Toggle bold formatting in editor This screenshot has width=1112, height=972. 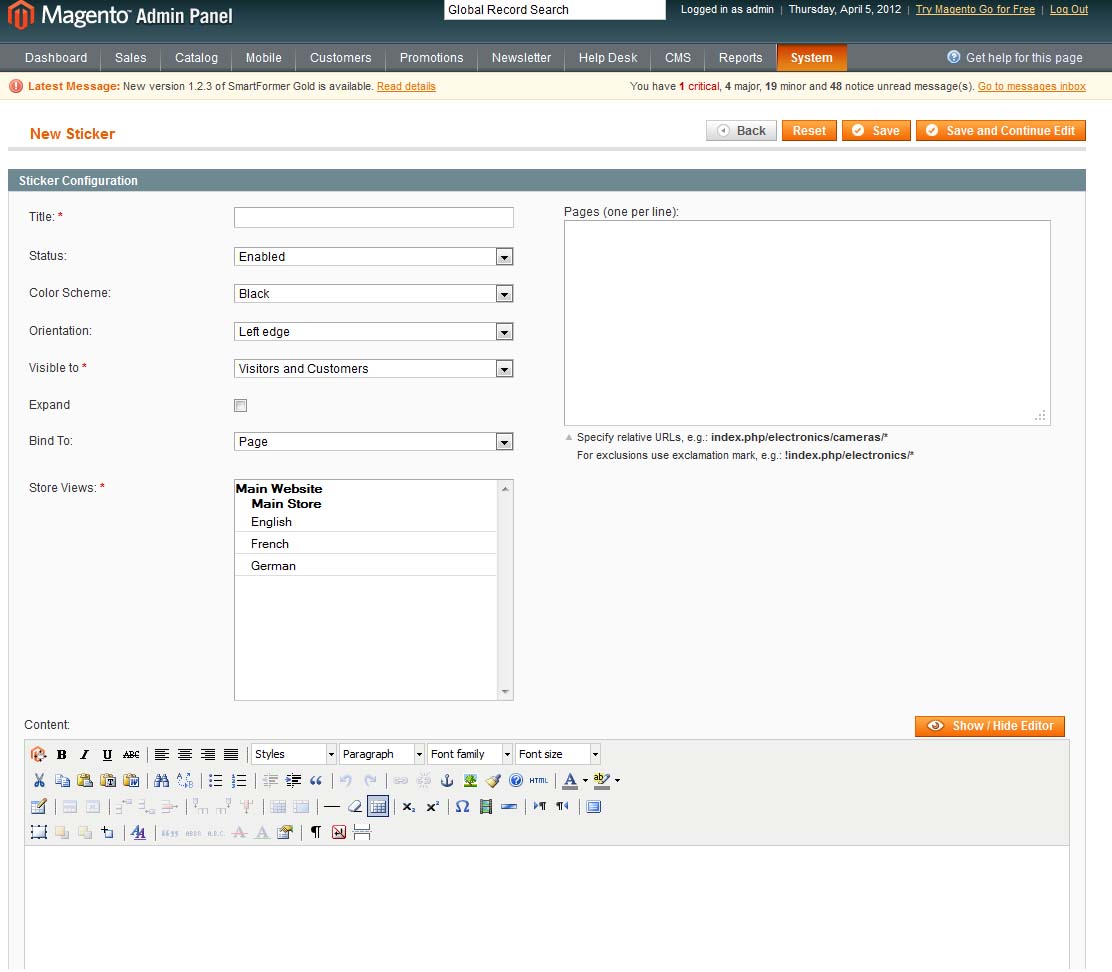62,755
